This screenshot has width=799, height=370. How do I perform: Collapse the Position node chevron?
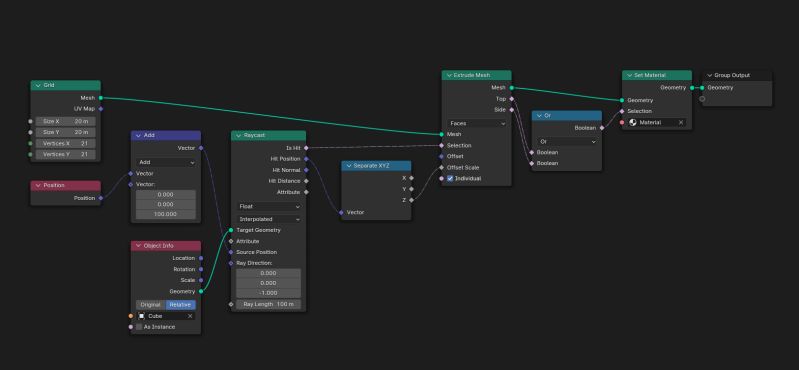point(38,186)
